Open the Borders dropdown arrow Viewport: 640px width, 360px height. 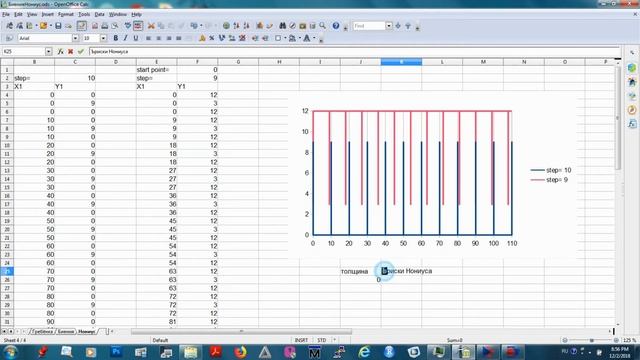click(285, 38)
